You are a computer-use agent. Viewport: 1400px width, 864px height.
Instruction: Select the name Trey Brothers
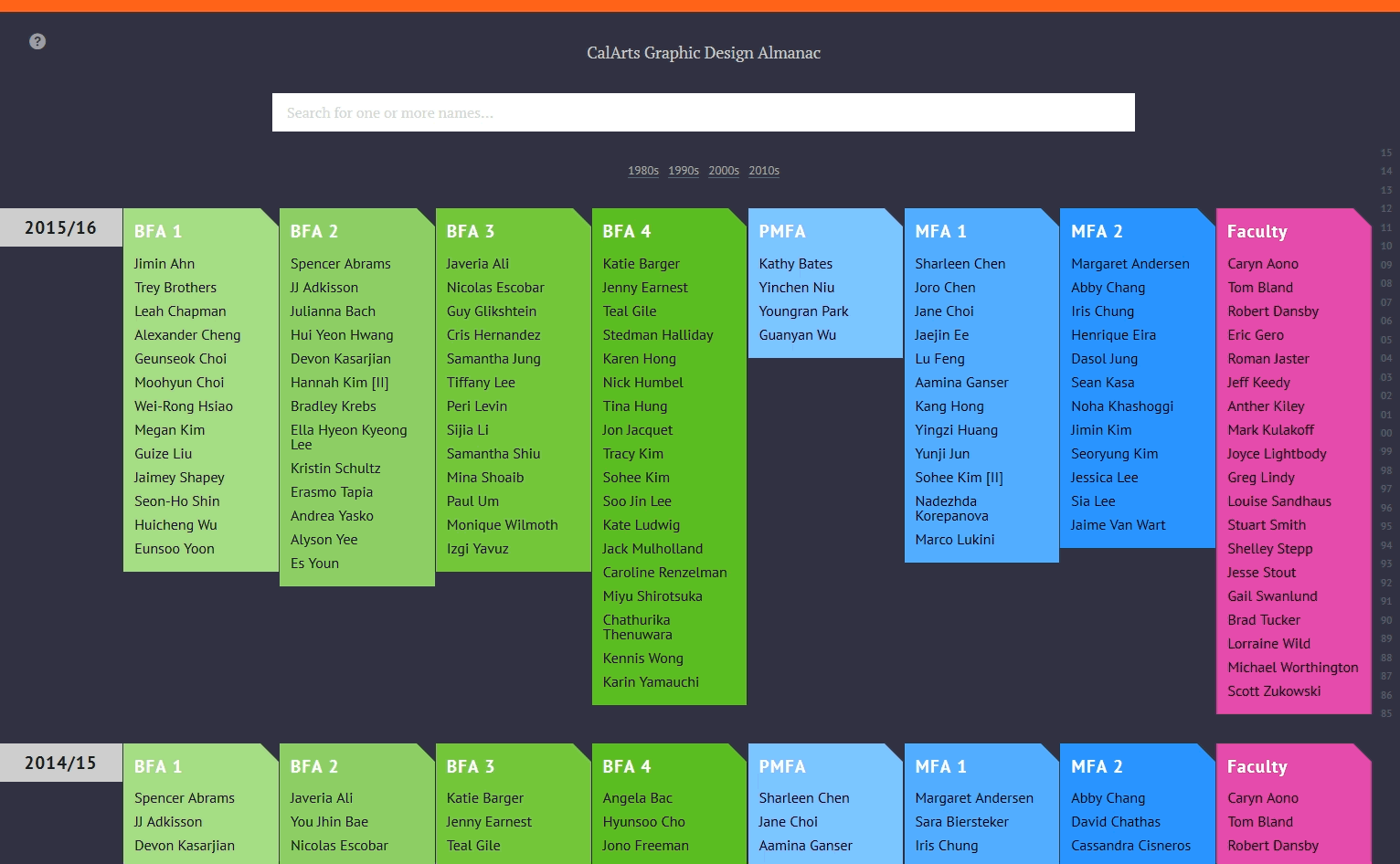(175, 288)
